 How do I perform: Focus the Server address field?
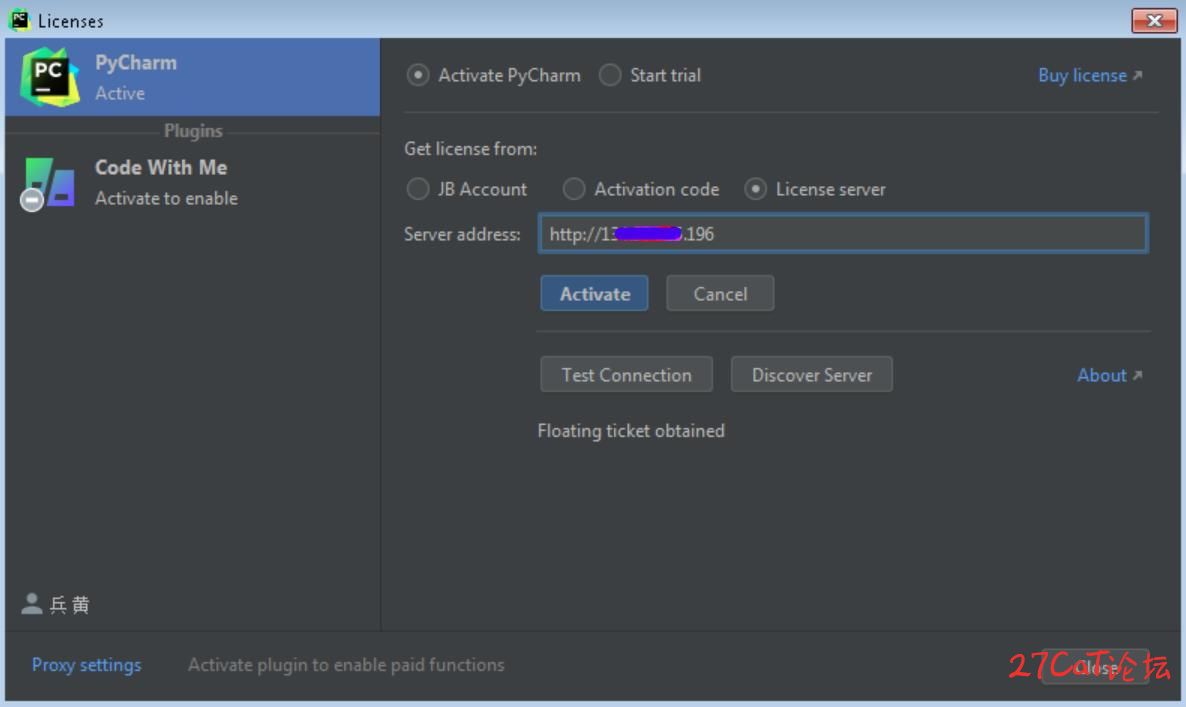point(843,234)
